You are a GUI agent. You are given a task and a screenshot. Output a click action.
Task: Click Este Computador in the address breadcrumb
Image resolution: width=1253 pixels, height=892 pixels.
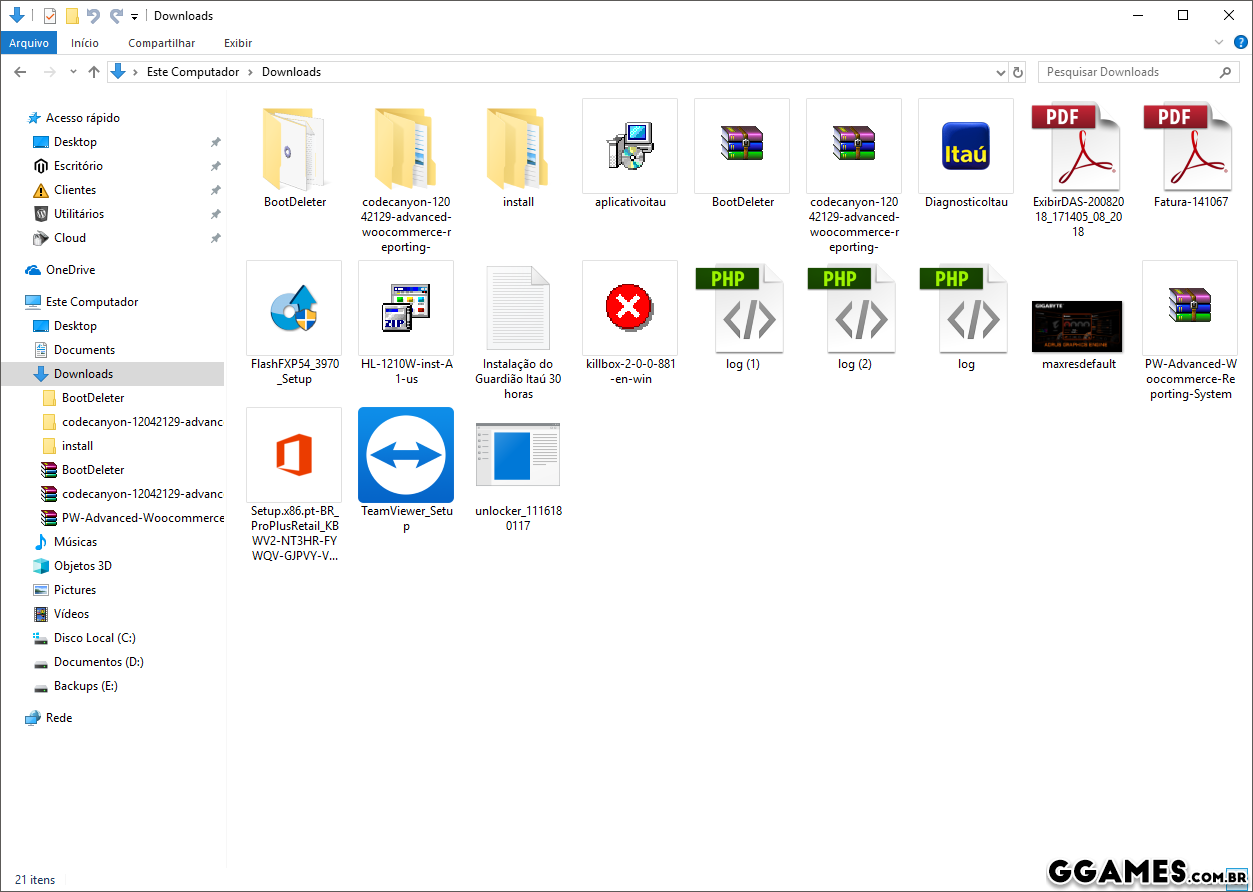coord(193,72)
